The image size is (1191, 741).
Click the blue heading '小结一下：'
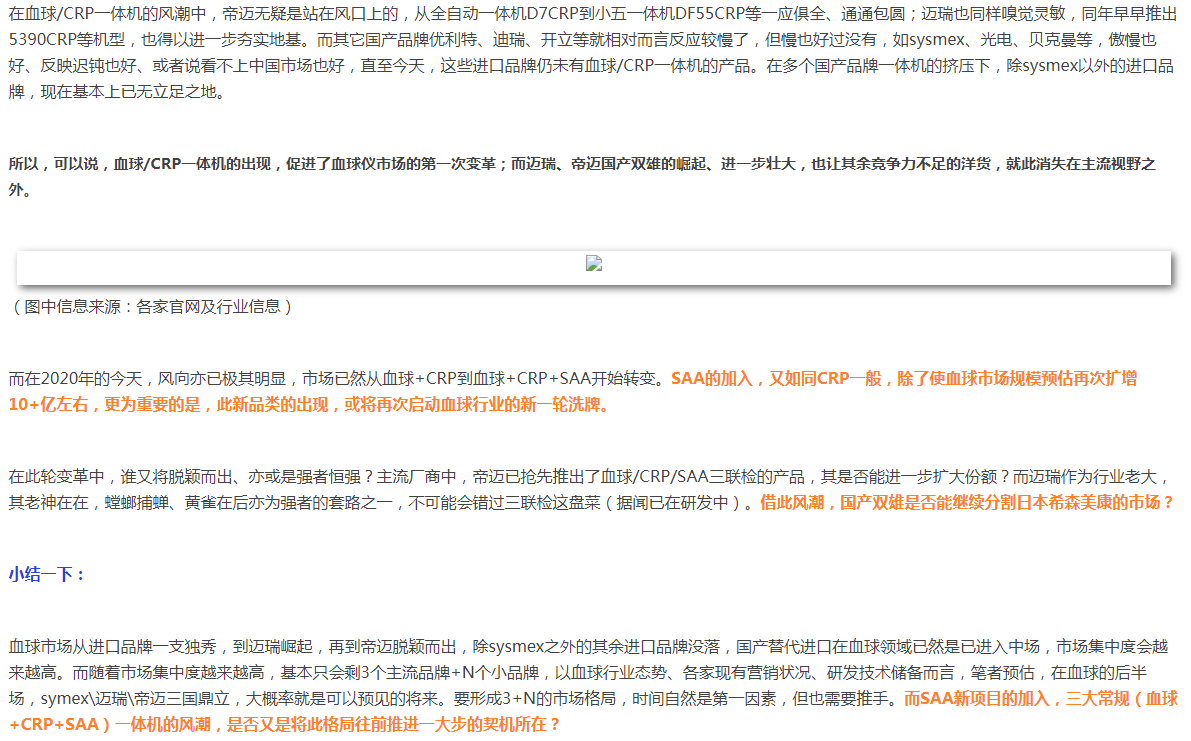click(46, 575)
